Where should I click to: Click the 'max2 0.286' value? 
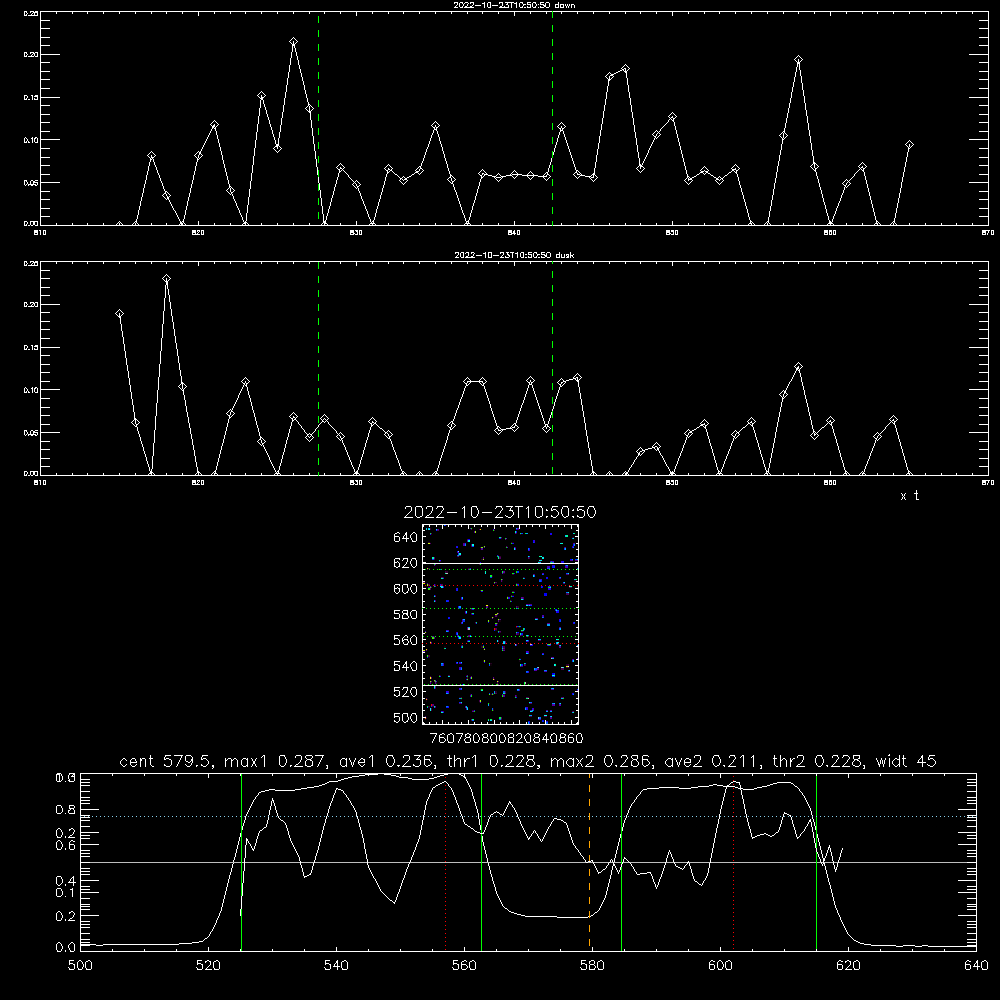pos(601,761)
